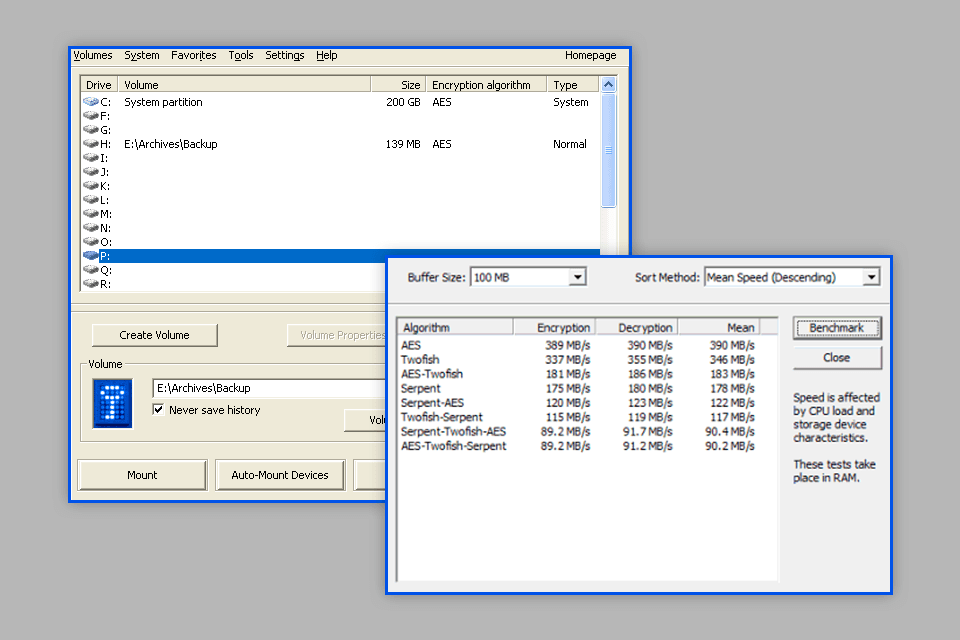Select the System partition row text
The image size is (960, 640).
pos(163,102)
